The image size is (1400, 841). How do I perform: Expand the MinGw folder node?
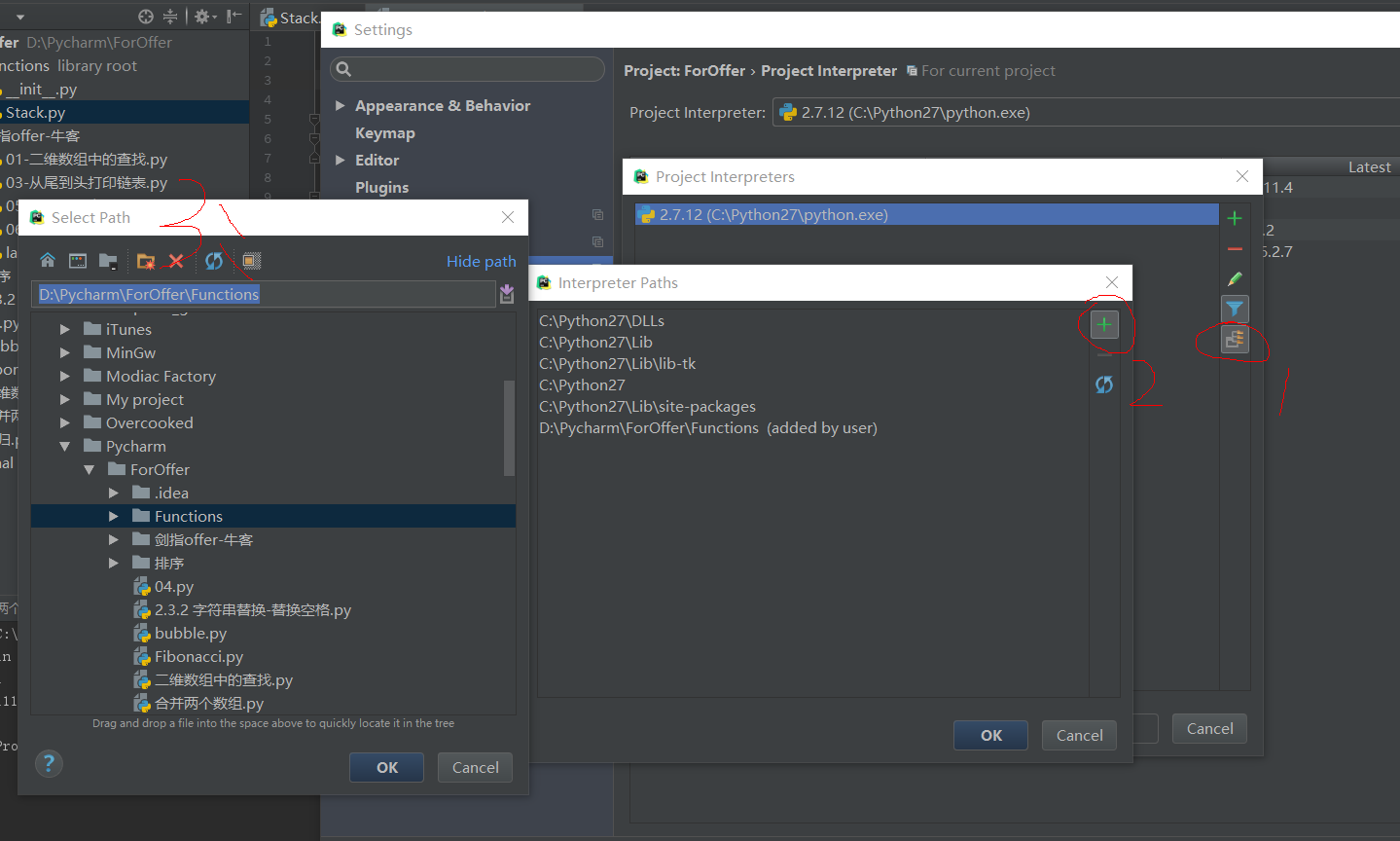pos(65,352)
